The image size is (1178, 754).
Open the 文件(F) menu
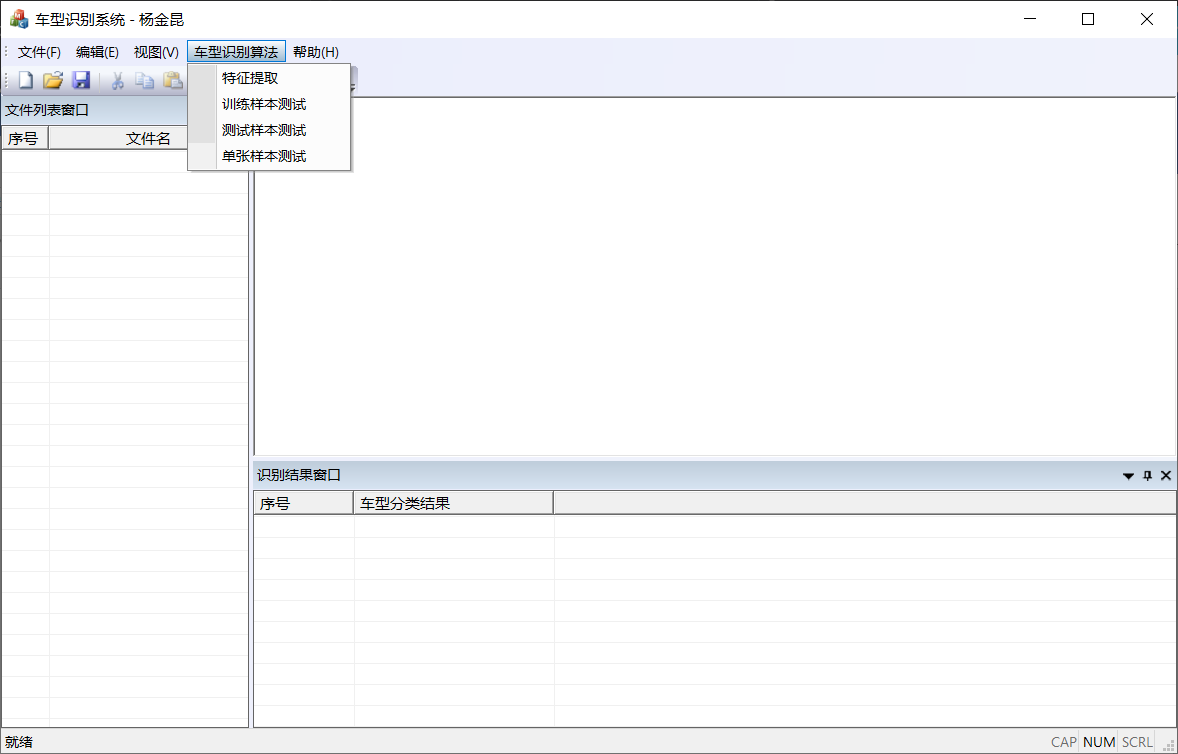click(x=39, y=52)
